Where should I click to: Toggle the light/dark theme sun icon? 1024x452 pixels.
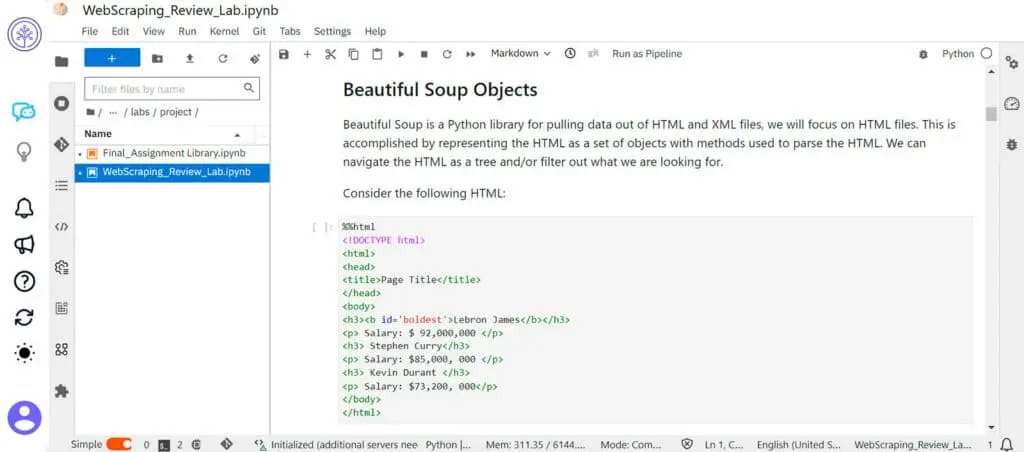24,353
